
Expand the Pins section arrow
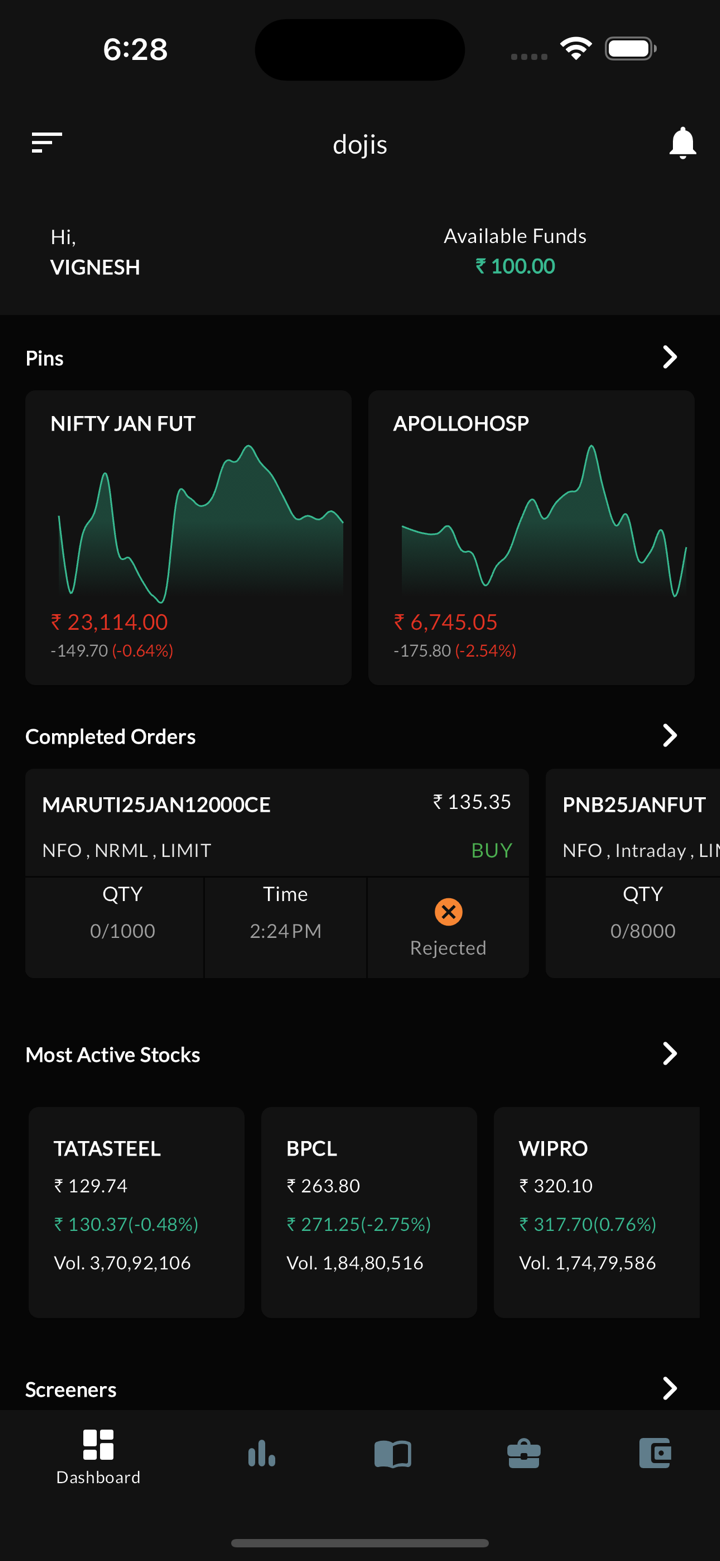click(x=670, y=357)
